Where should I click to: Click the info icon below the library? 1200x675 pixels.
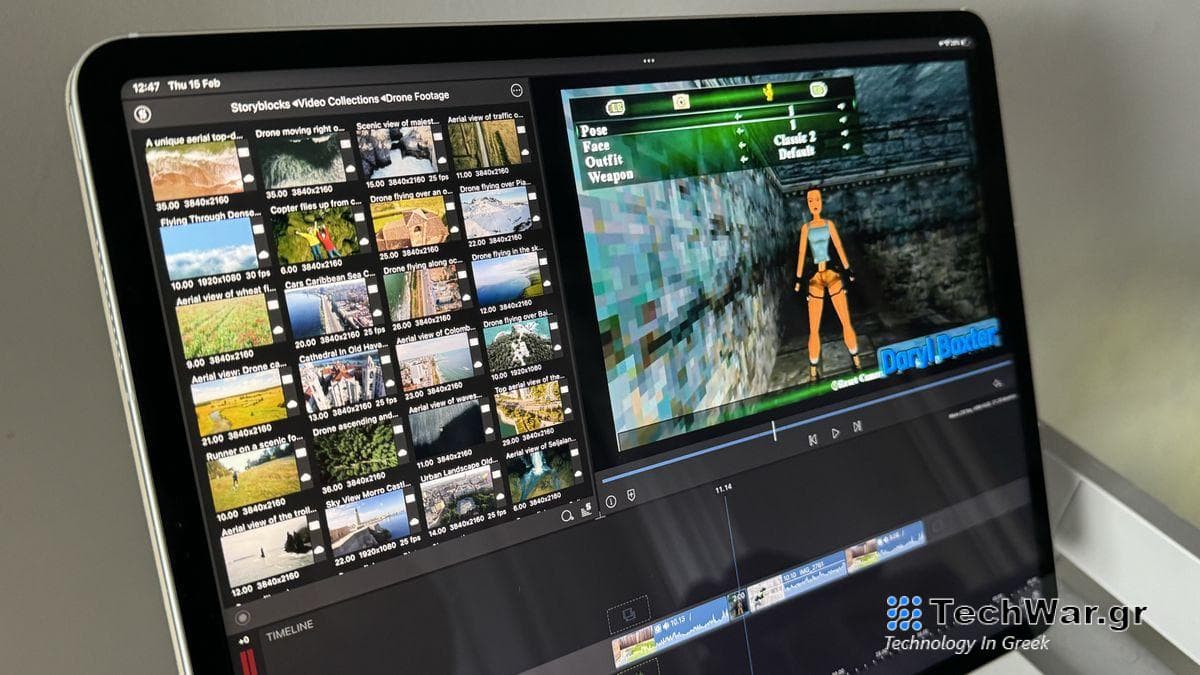611,502
